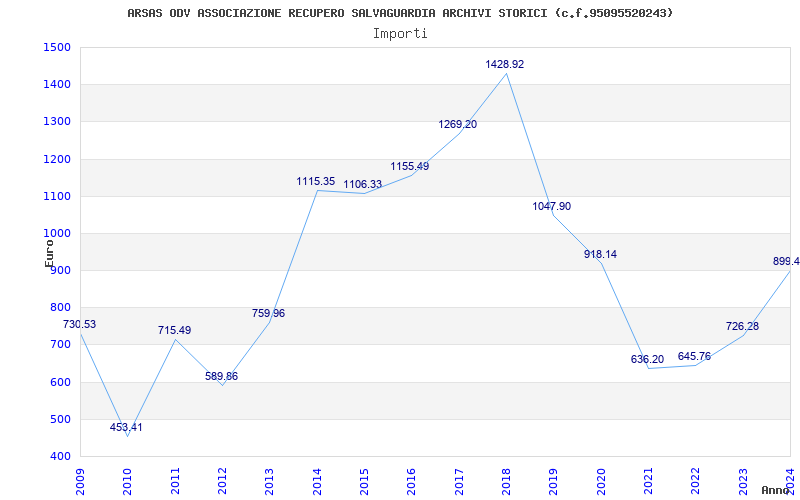
Task: Click the 1500 y-axis tick label
Action: pyautogui.click(x=57, y=47)
